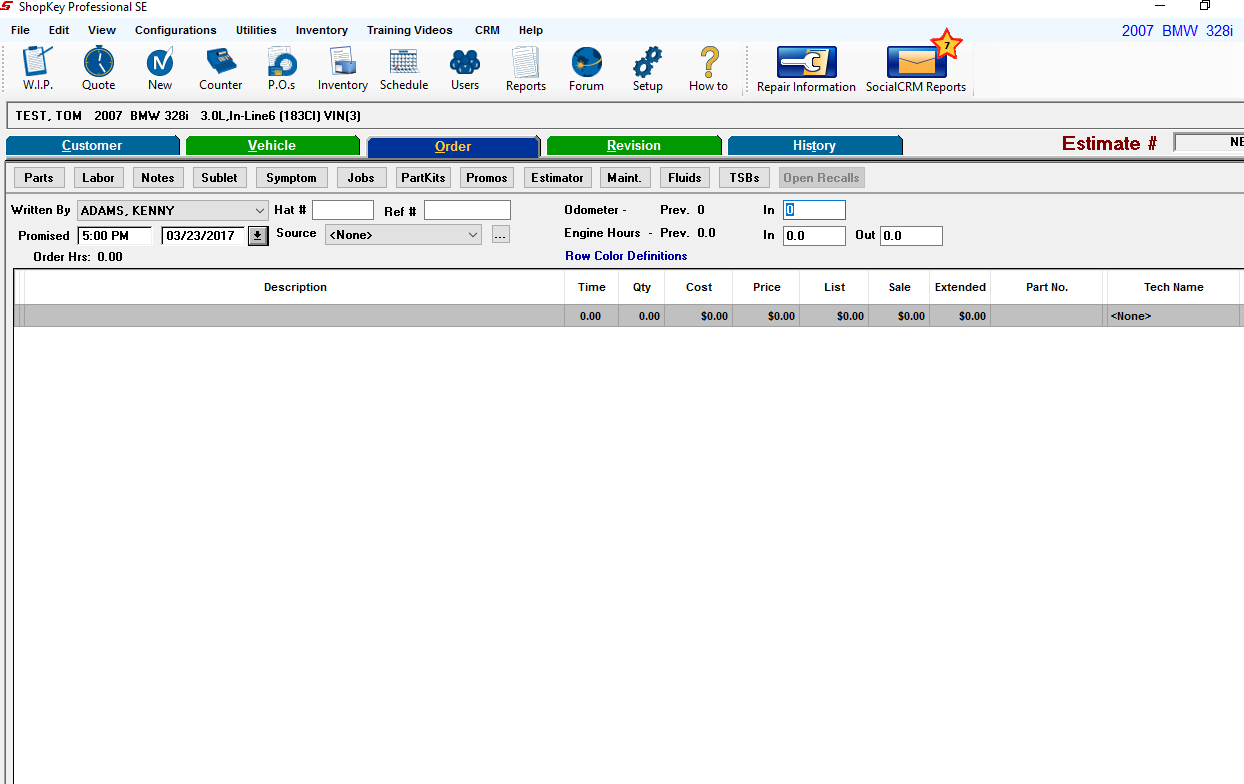Screen dimensions: 1244x784
Task: Switch to the Revision tab
Action: (634, 146)
